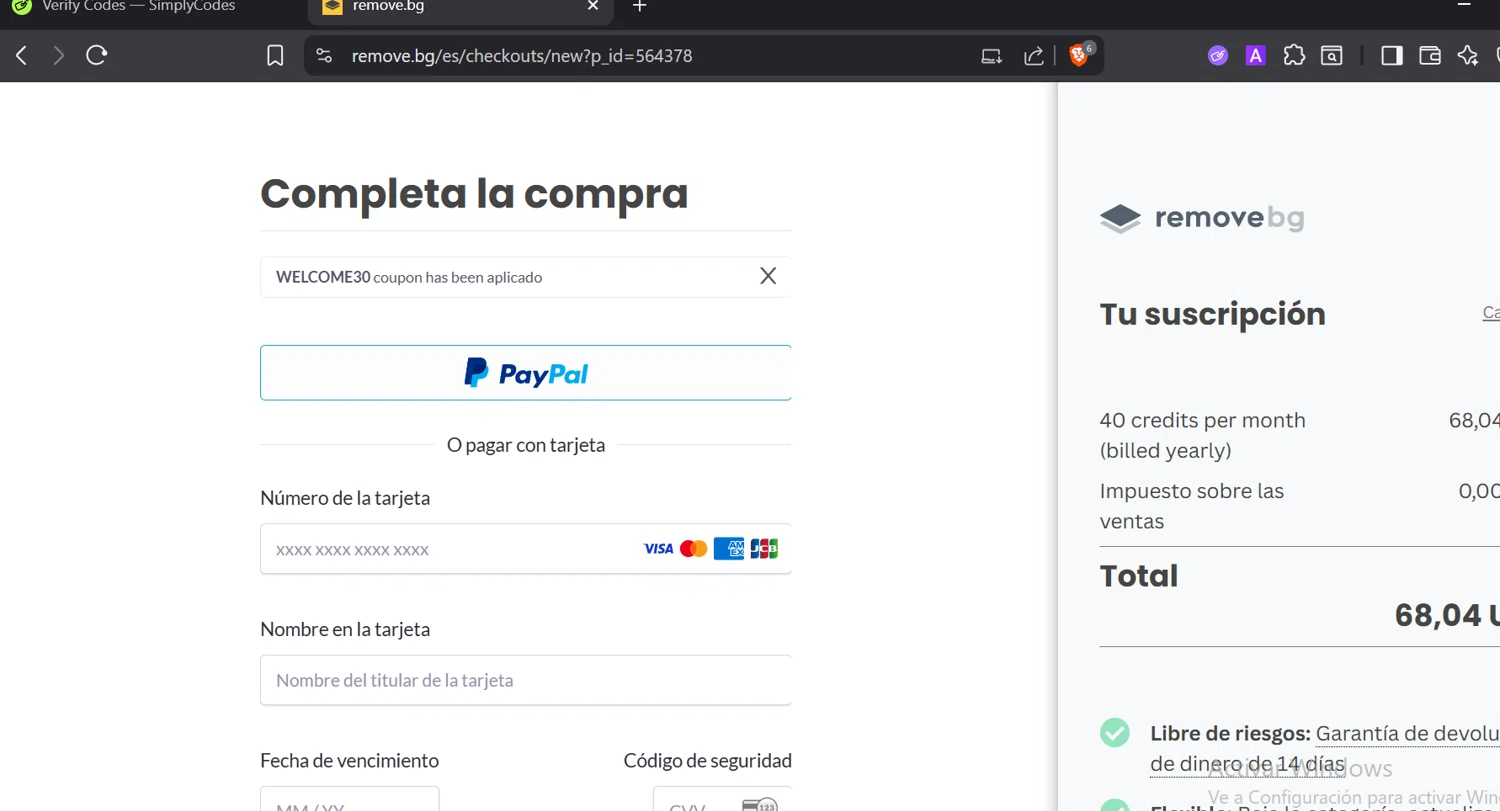Click the 'Código de seguridad' label

pos(708,761)
